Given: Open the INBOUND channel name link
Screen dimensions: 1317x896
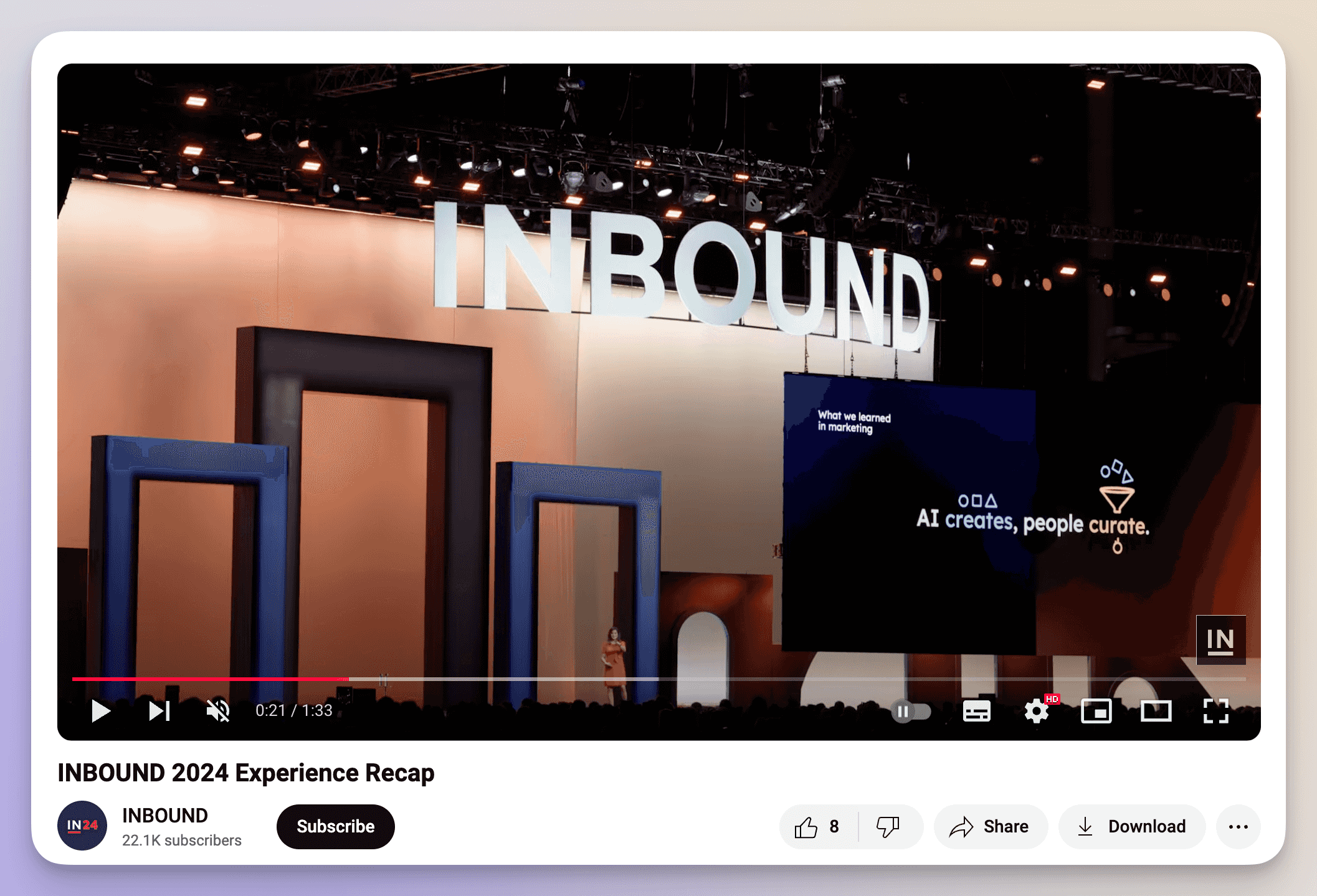Looking at the screenshot, I should (165, 815).
